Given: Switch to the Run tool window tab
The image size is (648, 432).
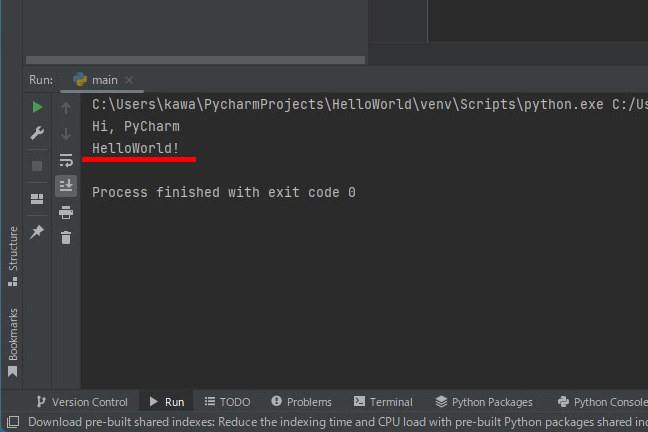Looking at the screenshot, I should coord(167,402).
